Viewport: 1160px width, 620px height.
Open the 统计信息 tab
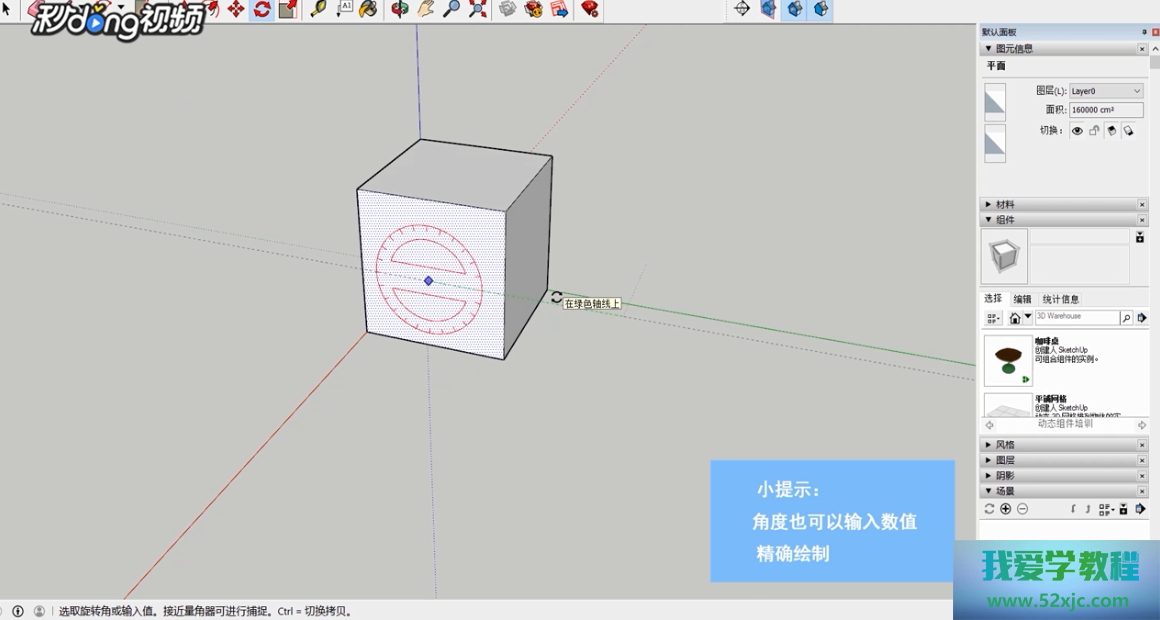pyautogui.click(x=1061, y=299)
